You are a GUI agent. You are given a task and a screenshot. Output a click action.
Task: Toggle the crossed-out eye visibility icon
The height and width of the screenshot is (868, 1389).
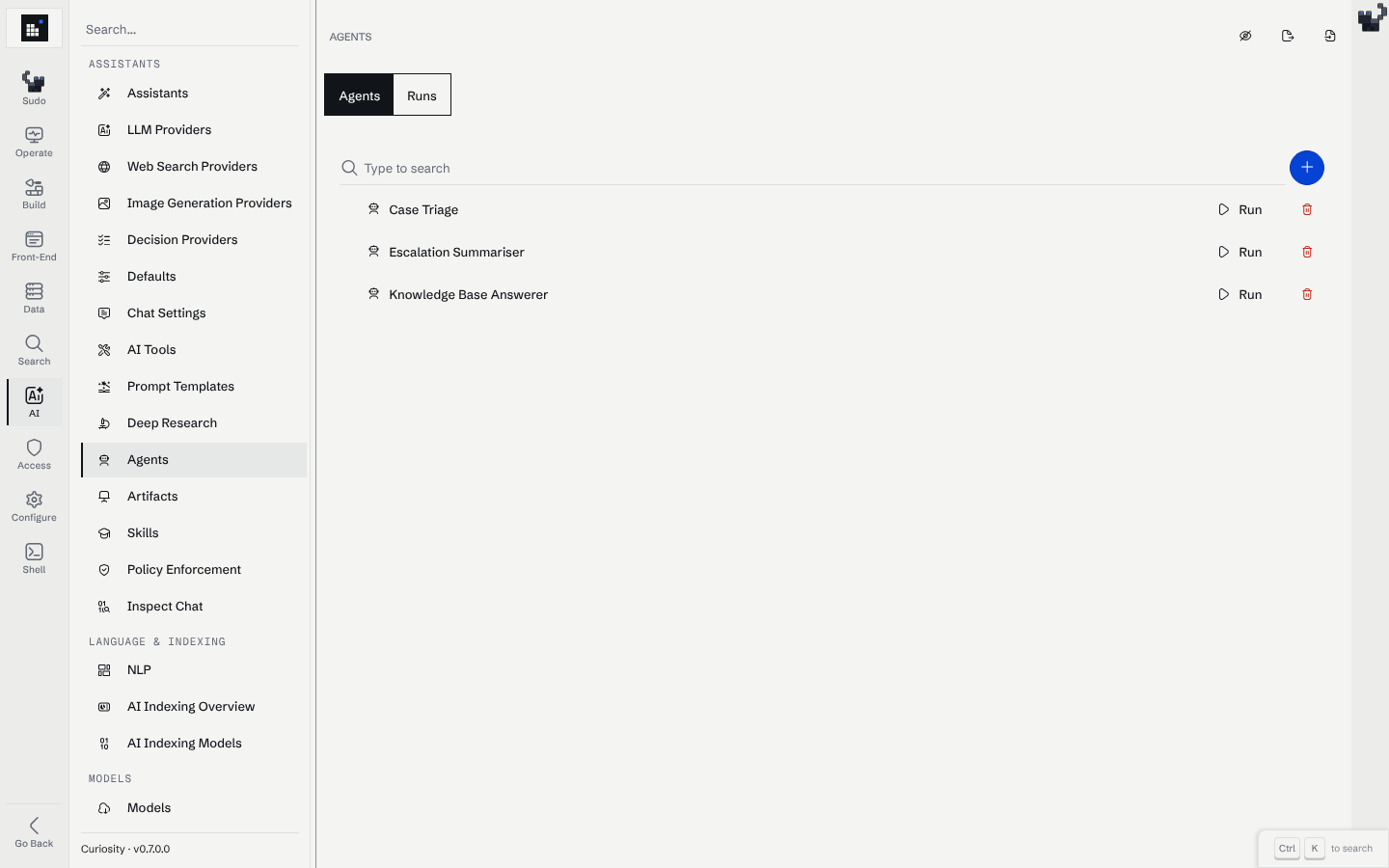tap(1245, 37)
